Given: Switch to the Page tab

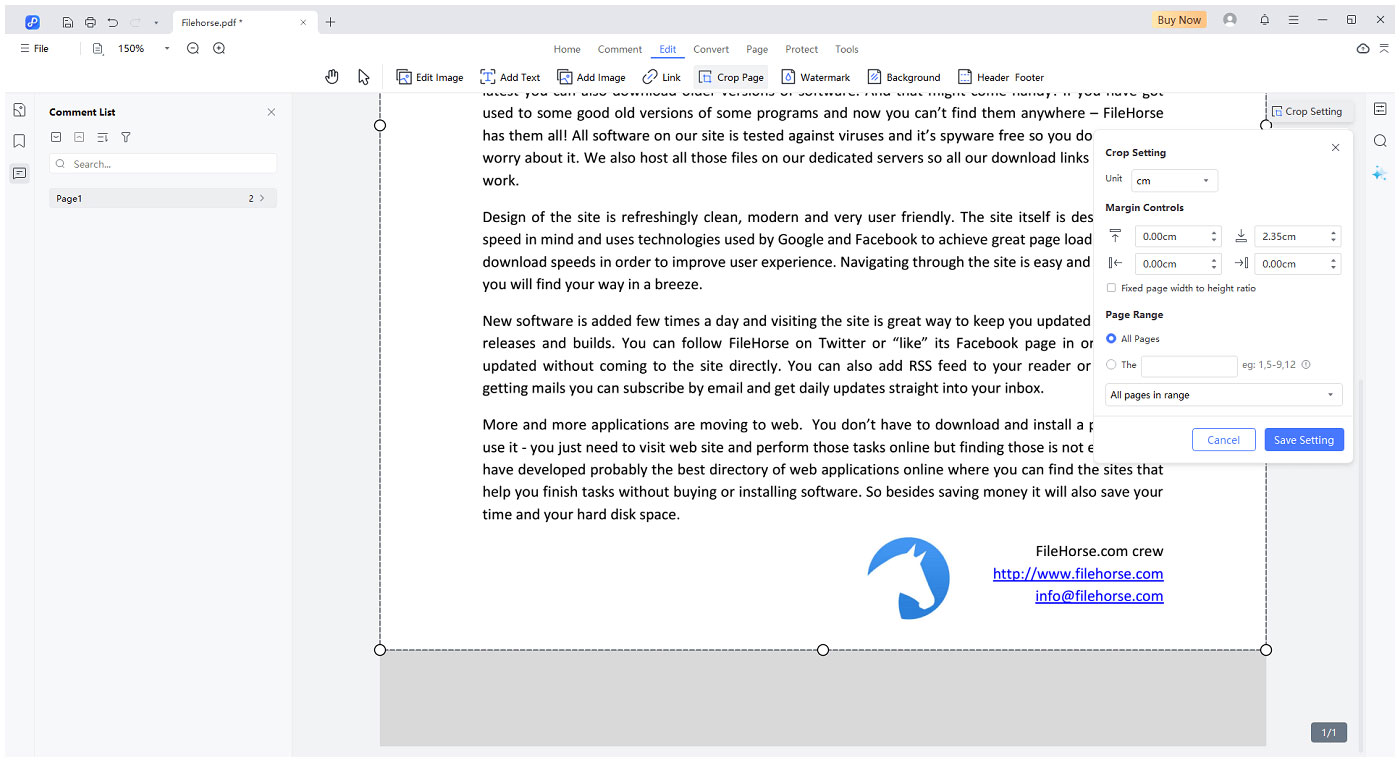Looking at the screenshot, I should [x=757, y=49].
